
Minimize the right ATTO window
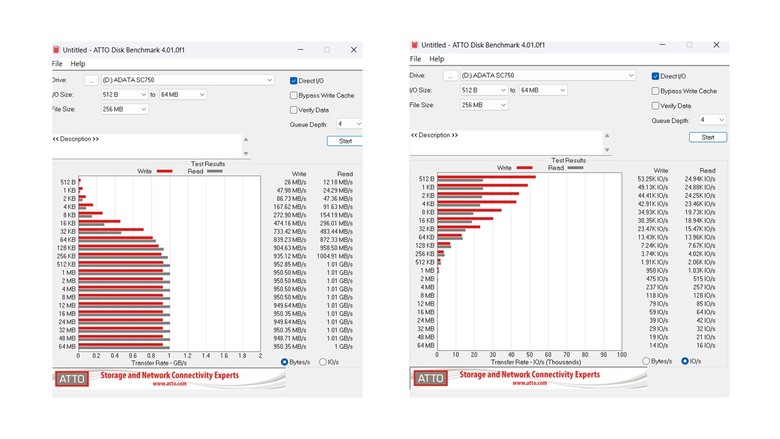[662, 45]
